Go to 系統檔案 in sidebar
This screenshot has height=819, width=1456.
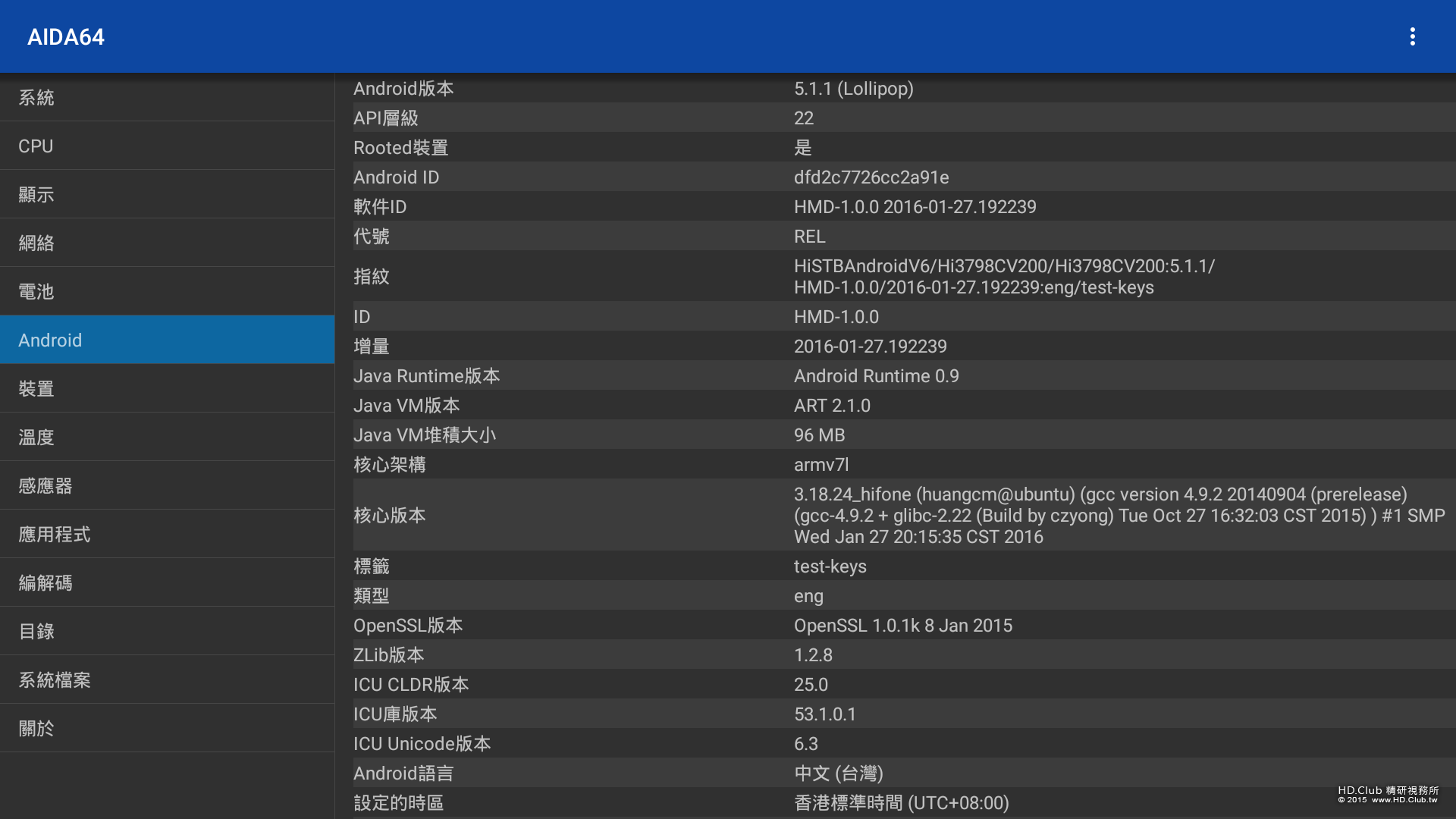pyautogui.click(x=167, y=680)
